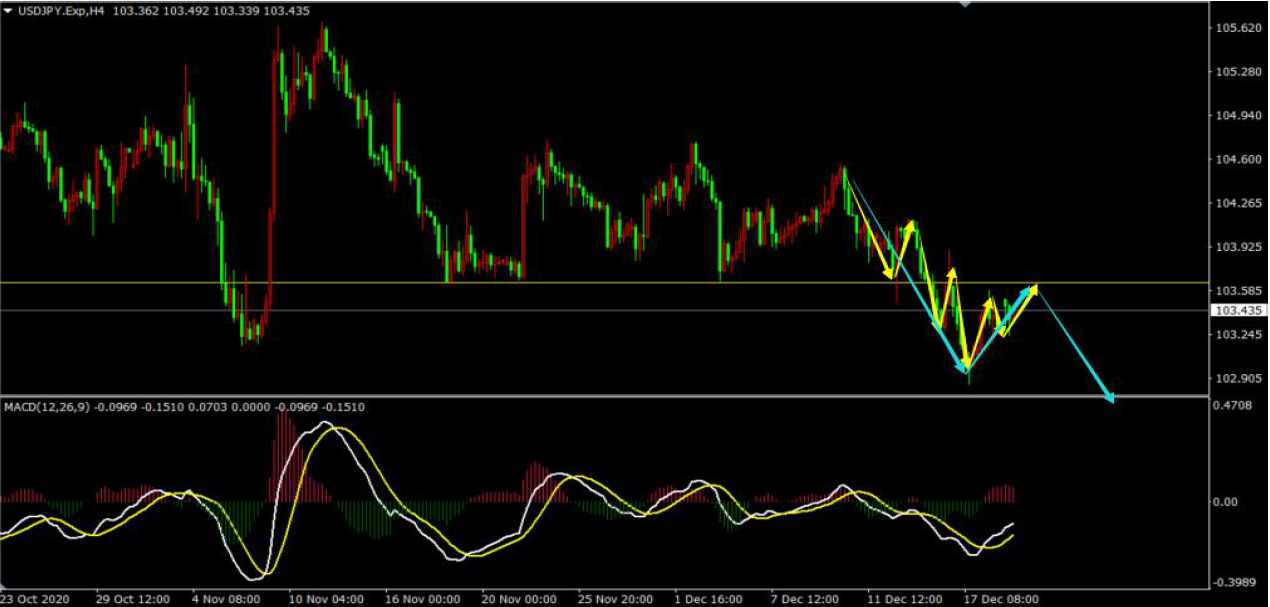The image size is (1270, 607).
Task: Click the 0.00 MACD scale value
Action: tap(1227, 502)
